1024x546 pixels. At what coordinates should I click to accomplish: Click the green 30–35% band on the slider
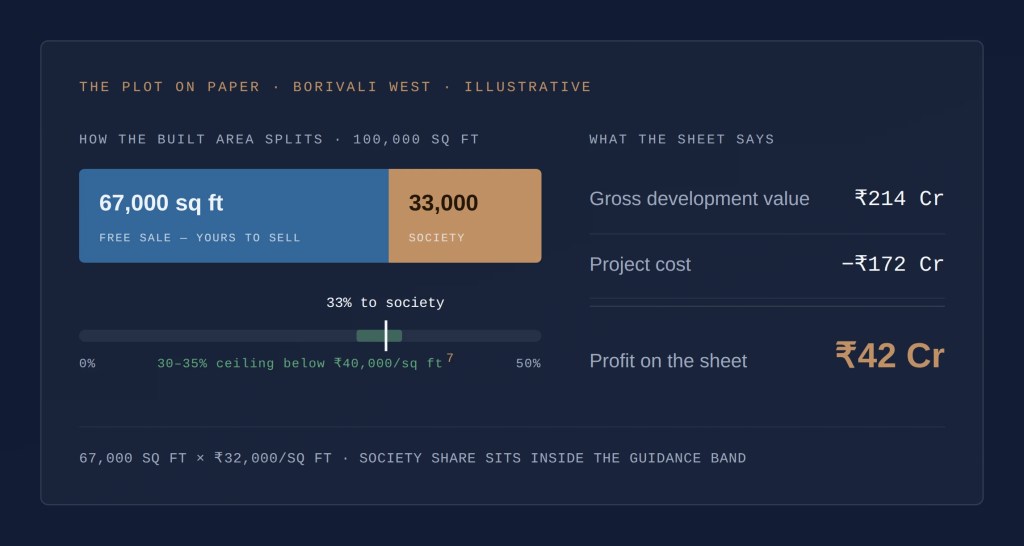(x=379, y=336)
